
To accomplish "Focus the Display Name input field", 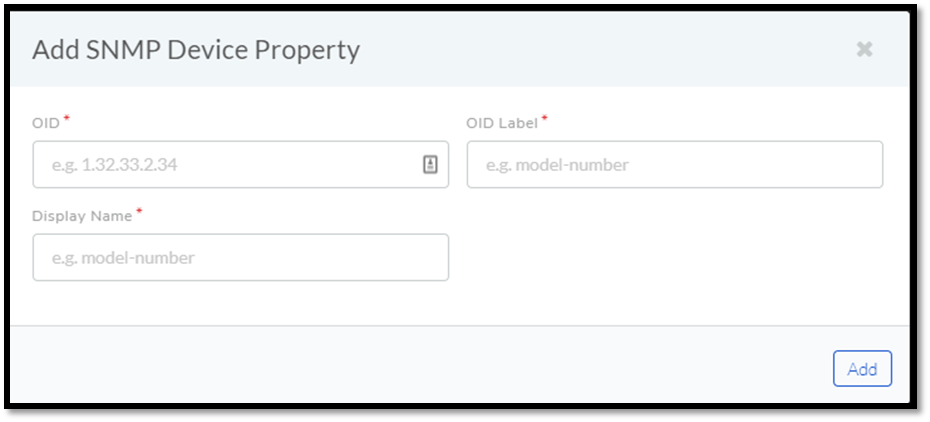I will 240,257.
